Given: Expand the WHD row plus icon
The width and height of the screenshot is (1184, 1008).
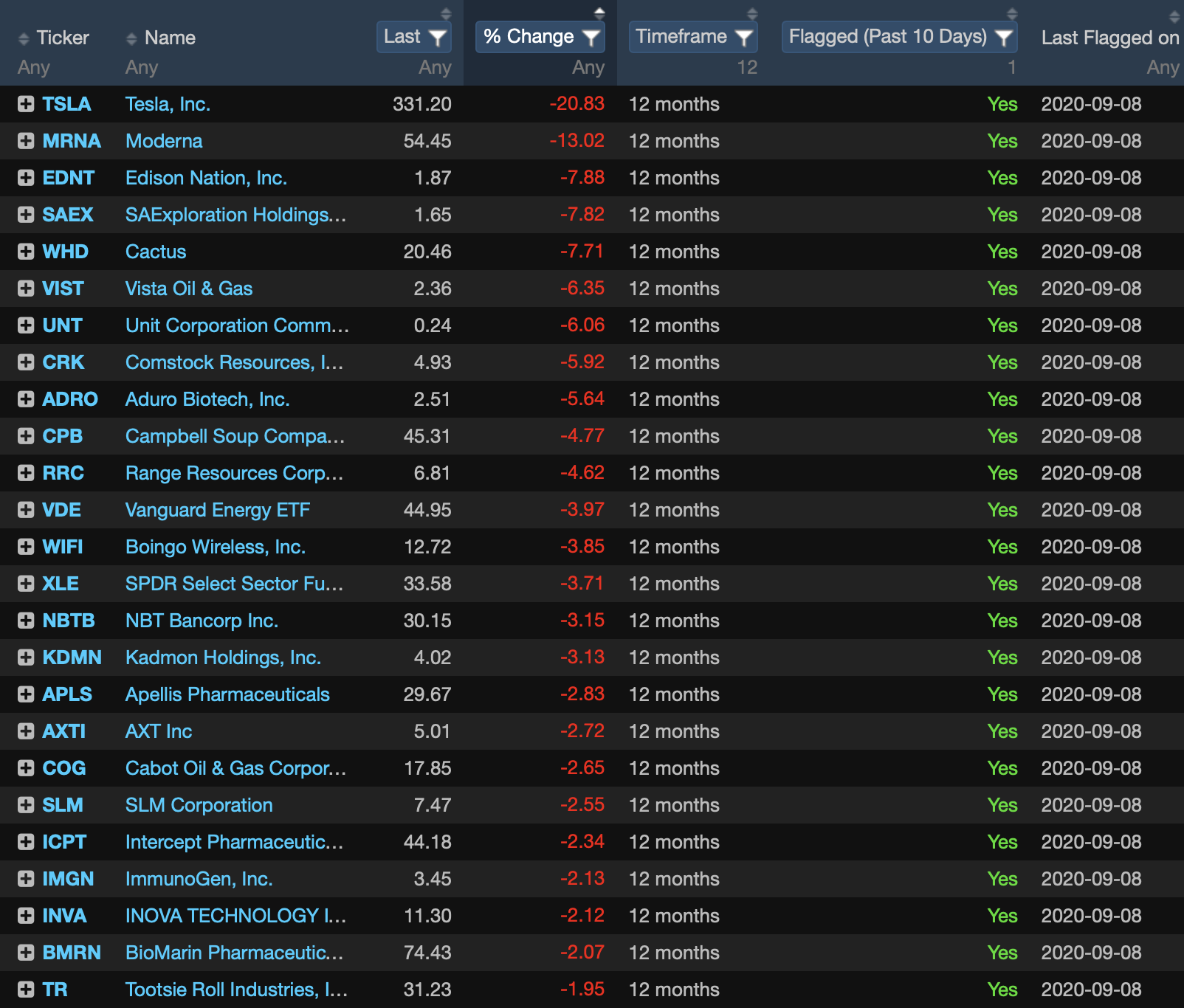Looking at the screenshot, I should click(x=26, y=252).
